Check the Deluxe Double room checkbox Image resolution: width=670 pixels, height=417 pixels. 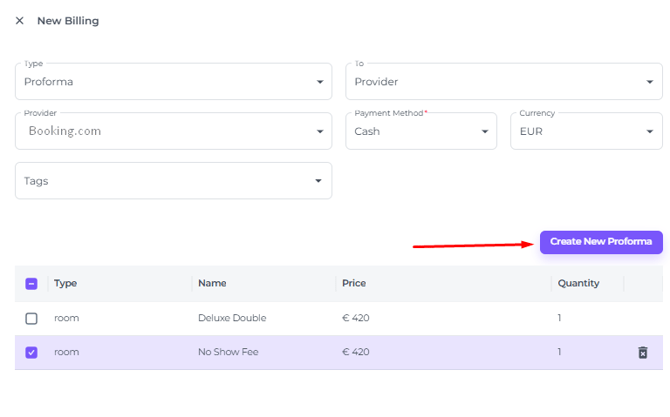31,318
